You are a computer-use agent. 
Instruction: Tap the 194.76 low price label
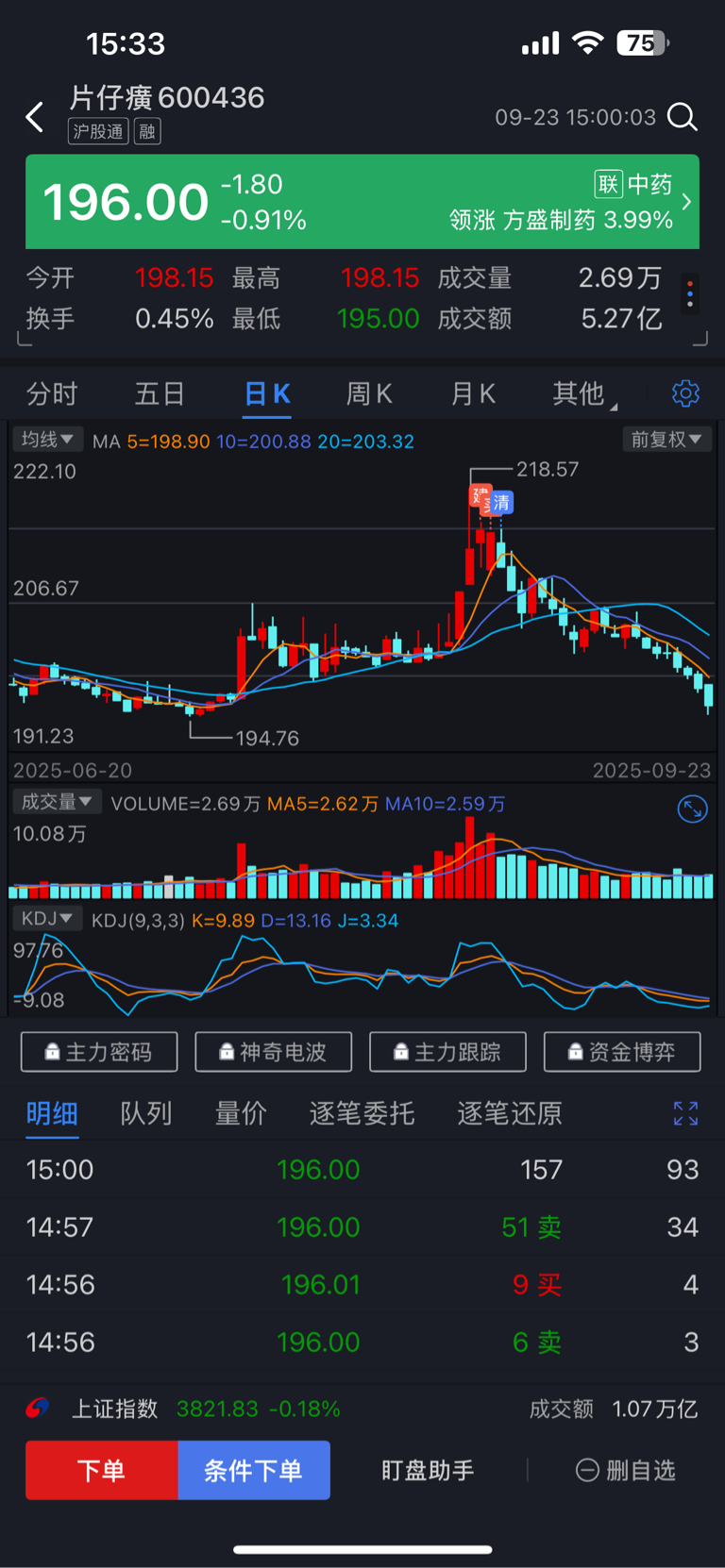267,738
